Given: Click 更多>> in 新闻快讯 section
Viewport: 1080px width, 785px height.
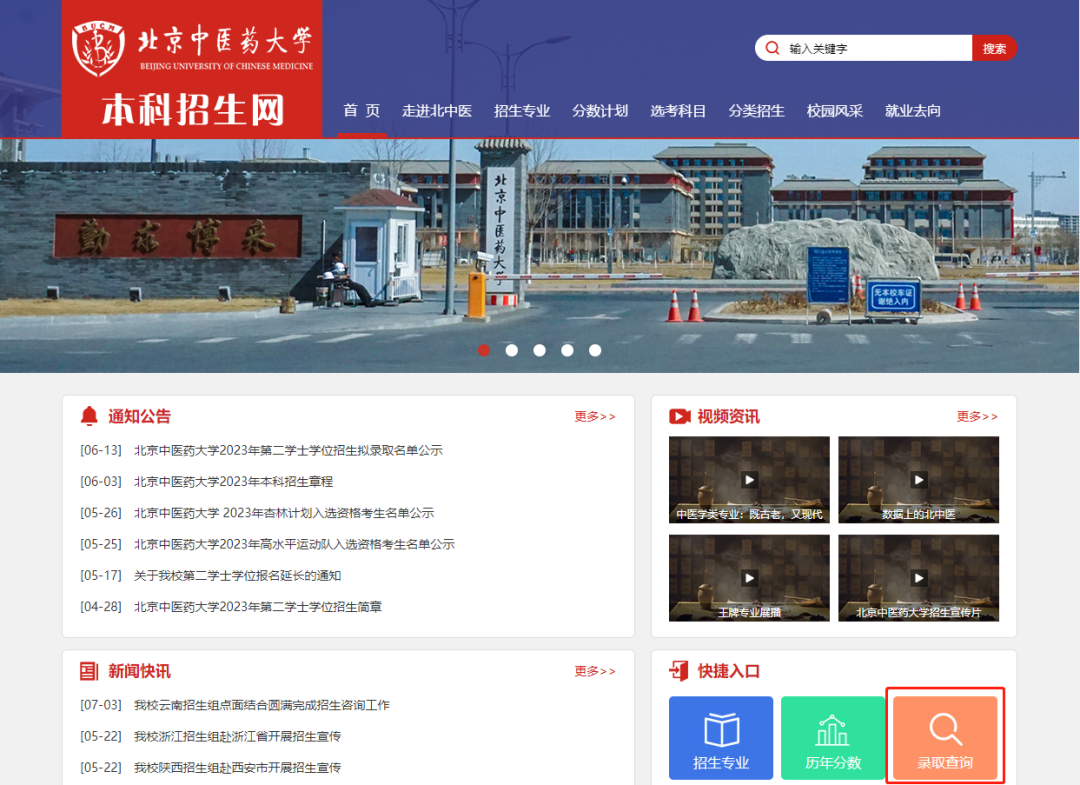Looking at the screenshot, I should [x=595, y=671].
